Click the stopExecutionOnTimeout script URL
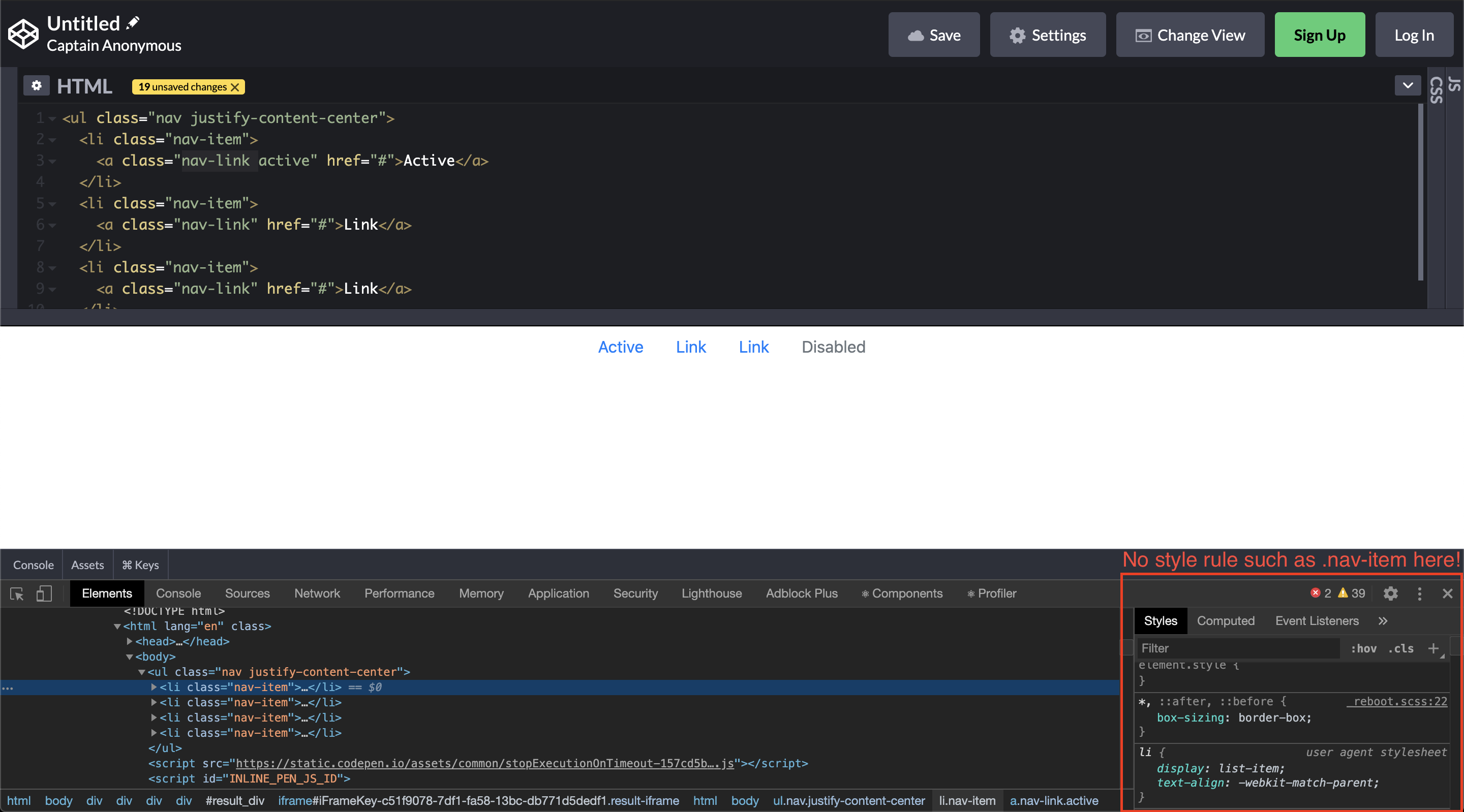 tap(484, 763)
